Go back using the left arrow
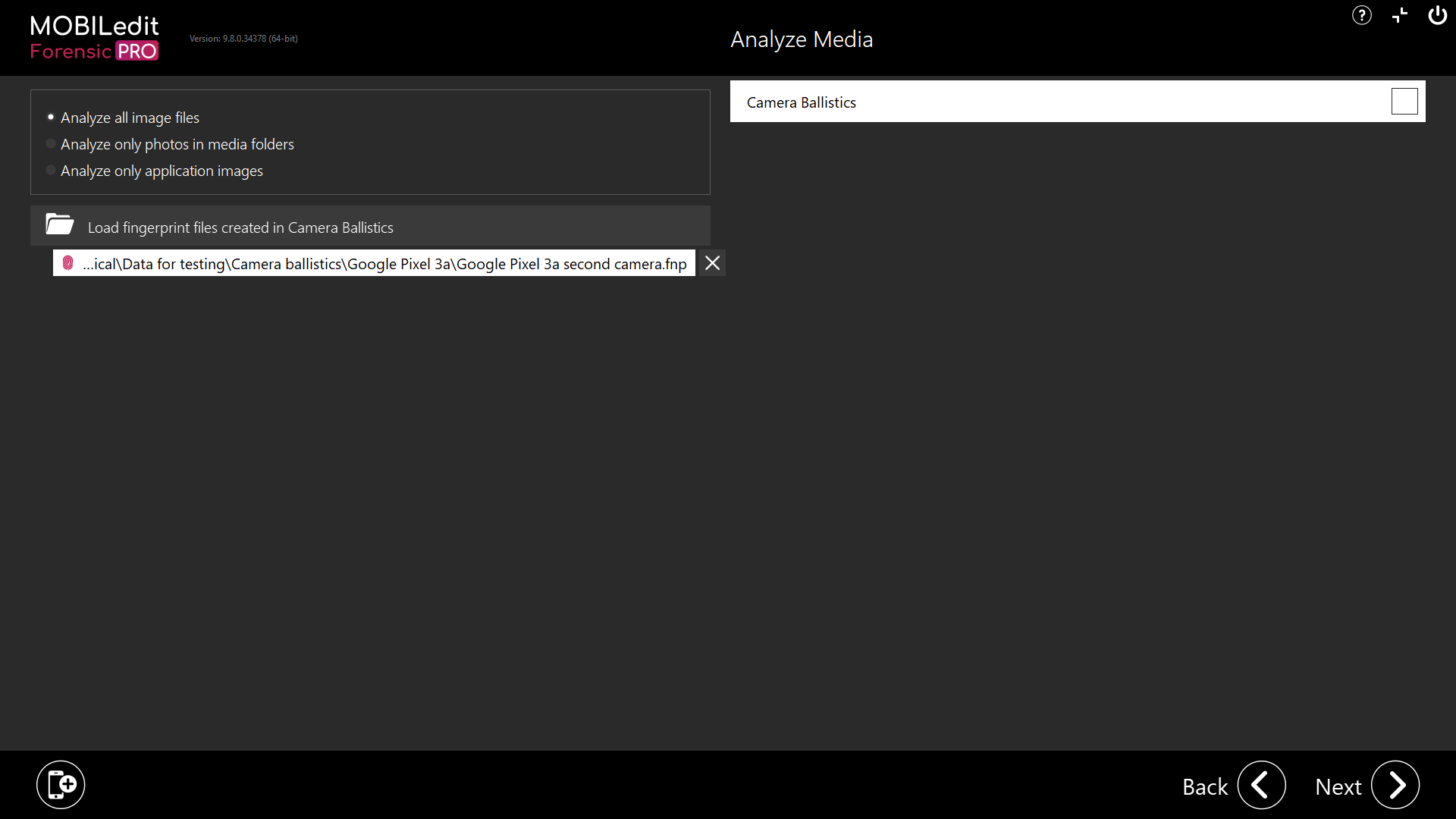The width and height of the screenshot is (1456, 819). click(1262, 785)
